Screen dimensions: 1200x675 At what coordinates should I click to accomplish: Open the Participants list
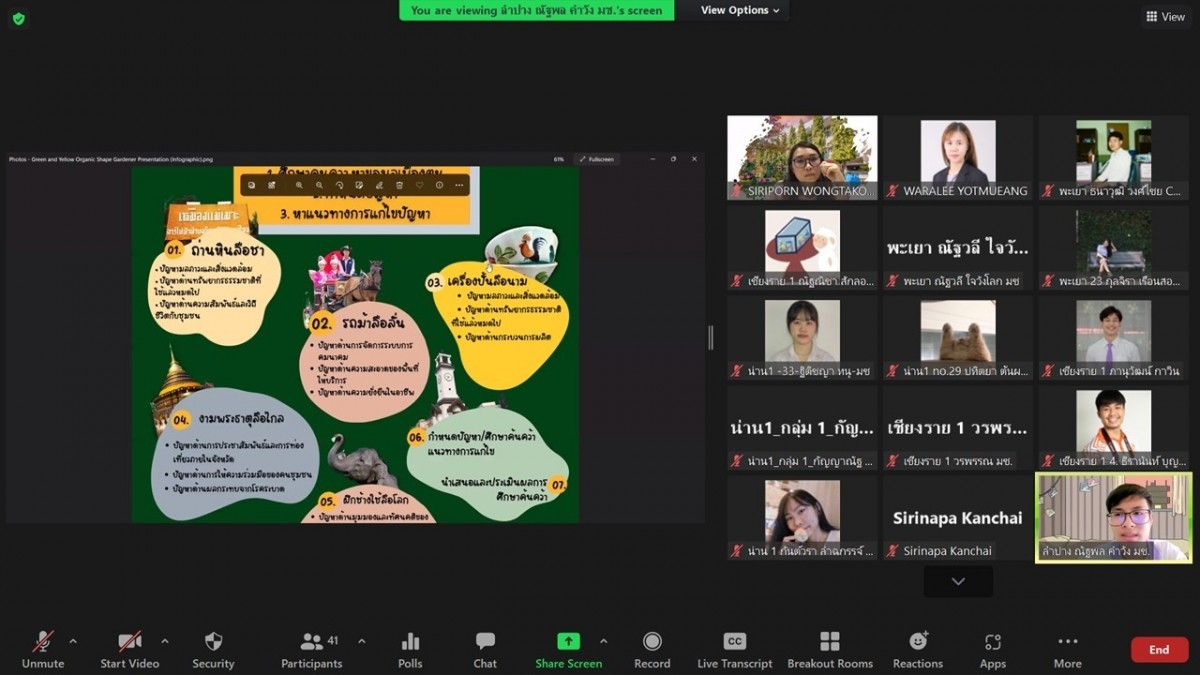[x=312, y=650]
